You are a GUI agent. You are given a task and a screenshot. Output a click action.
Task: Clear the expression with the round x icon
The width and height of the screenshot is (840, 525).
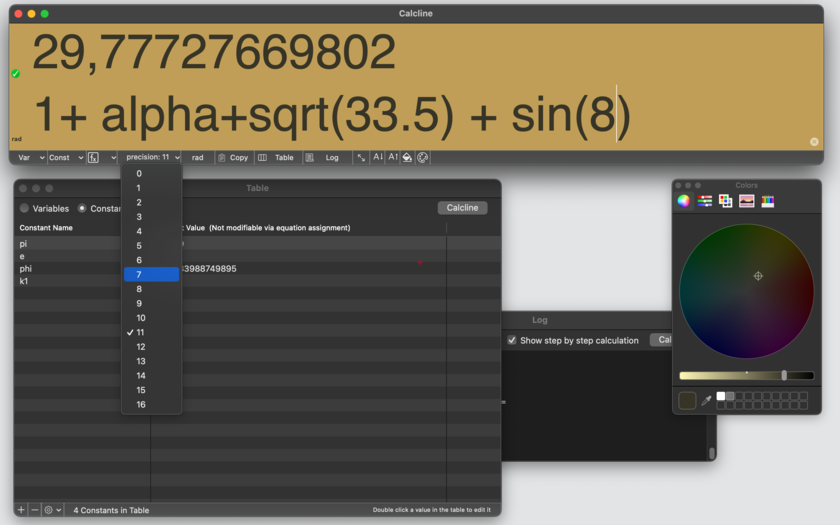pos(814,142)
